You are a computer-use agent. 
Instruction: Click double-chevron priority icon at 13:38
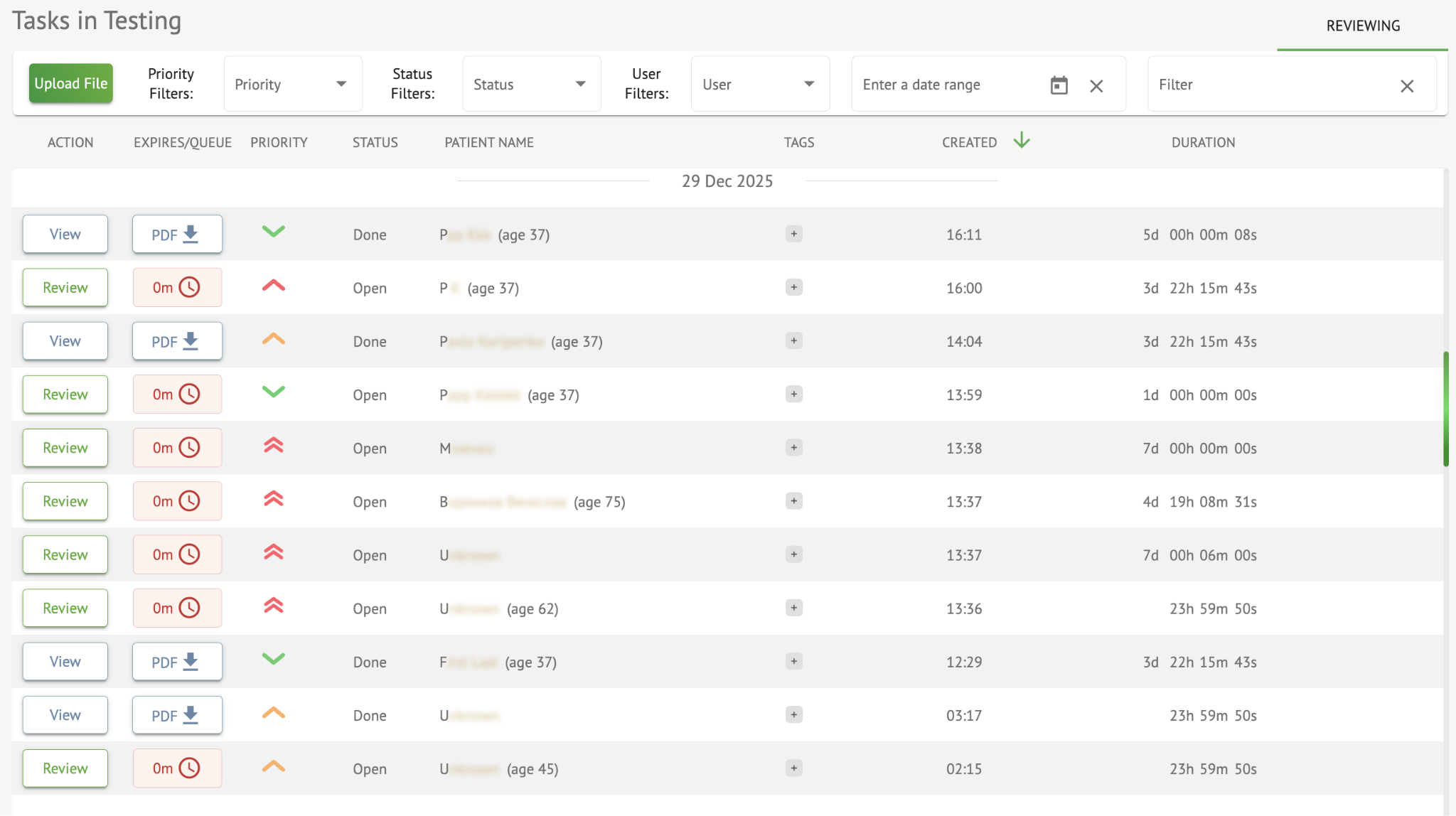coord(274,446)
